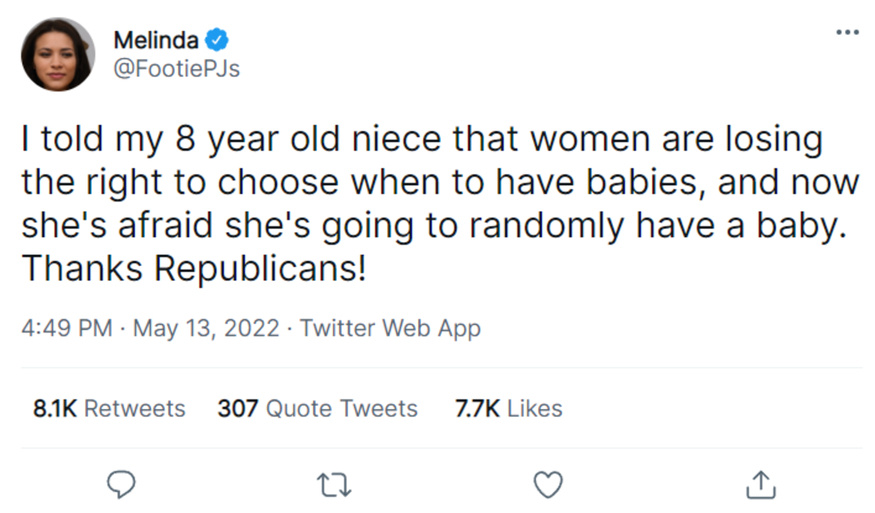This screenshot has width=875, height=513.
Task: Click the 4:49 PM timestamp
Action: [66, 328]
